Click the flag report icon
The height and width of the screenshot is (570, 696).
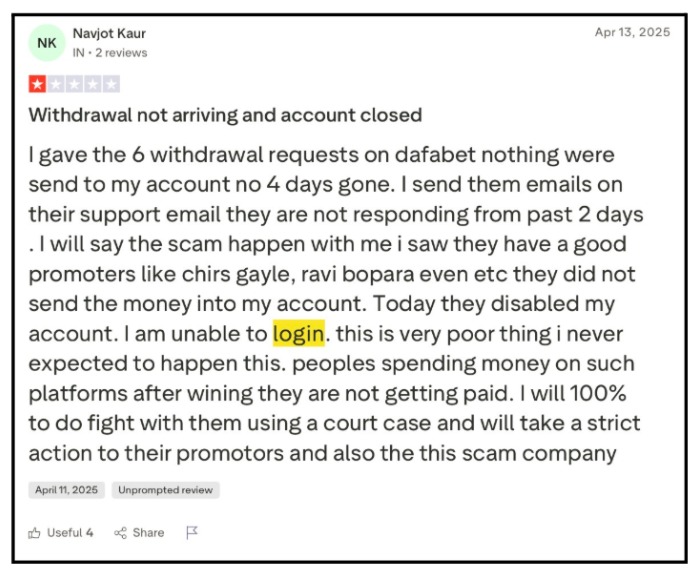point(191,533)
